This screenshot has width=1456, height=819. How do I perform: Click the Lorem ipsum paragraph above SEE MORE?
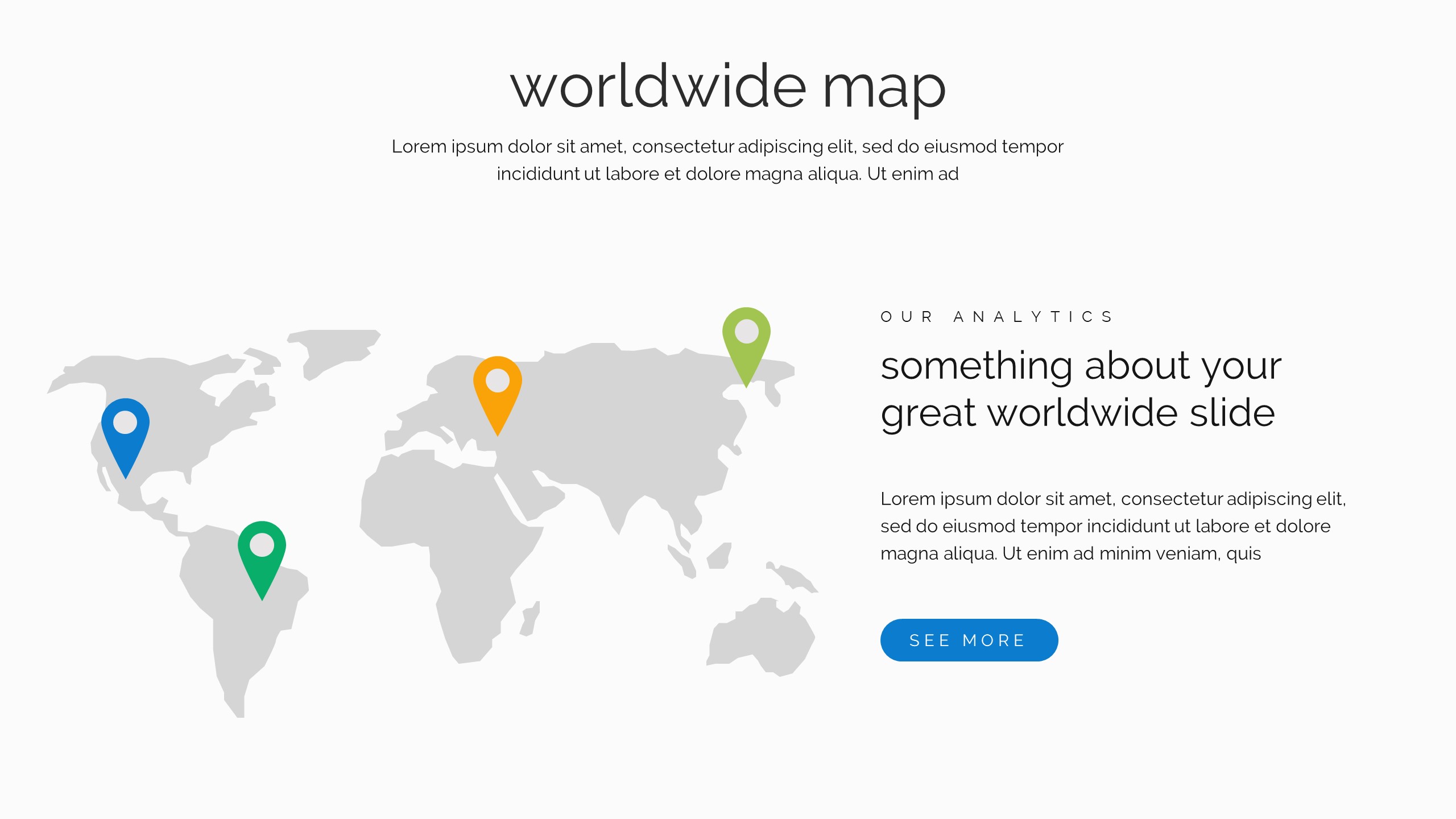point(1112,526)
